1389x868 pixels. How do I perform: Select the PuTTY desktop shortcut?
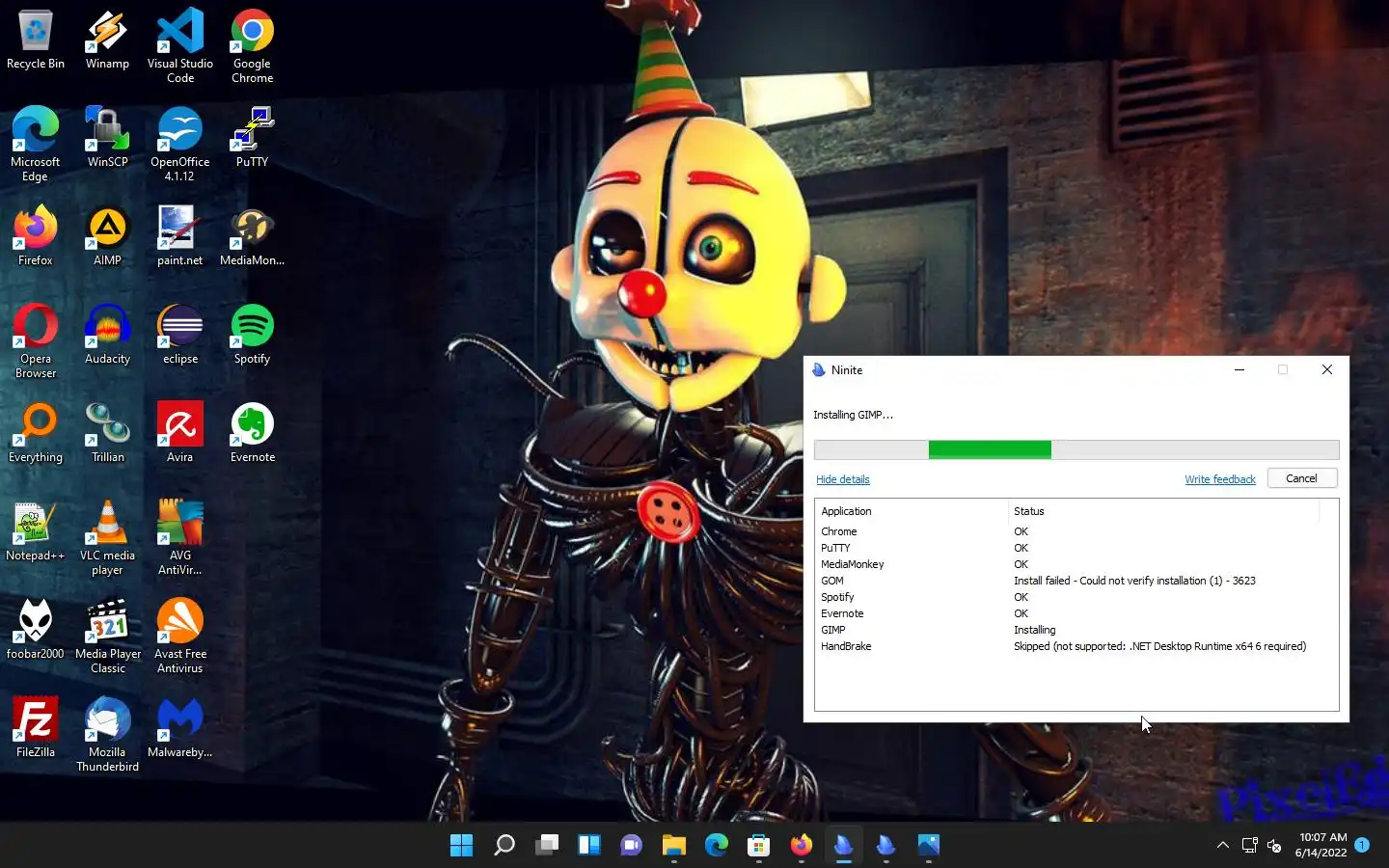252,138
